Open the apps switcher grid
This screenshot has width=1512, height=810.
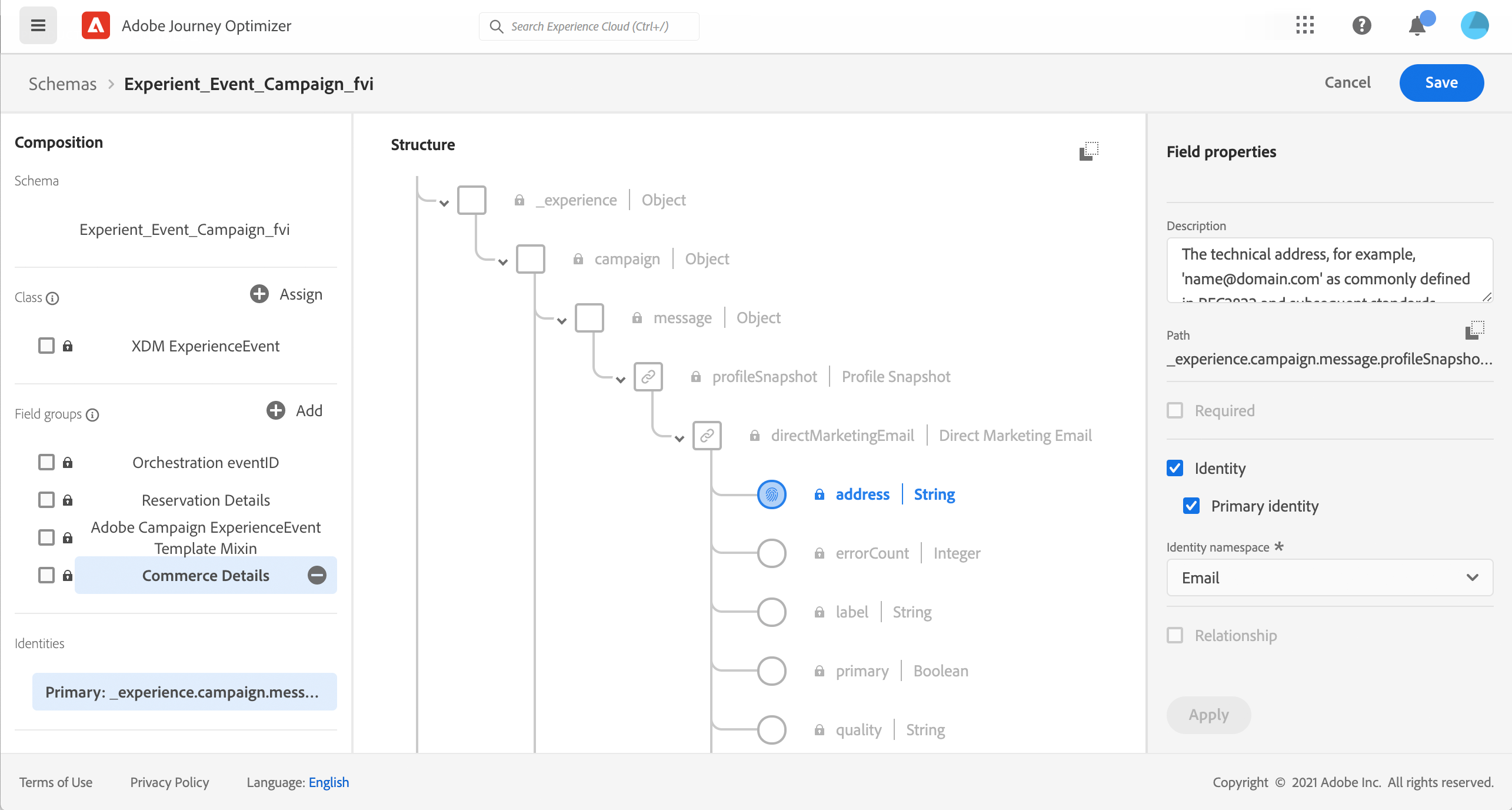(x=1304, y=25)
